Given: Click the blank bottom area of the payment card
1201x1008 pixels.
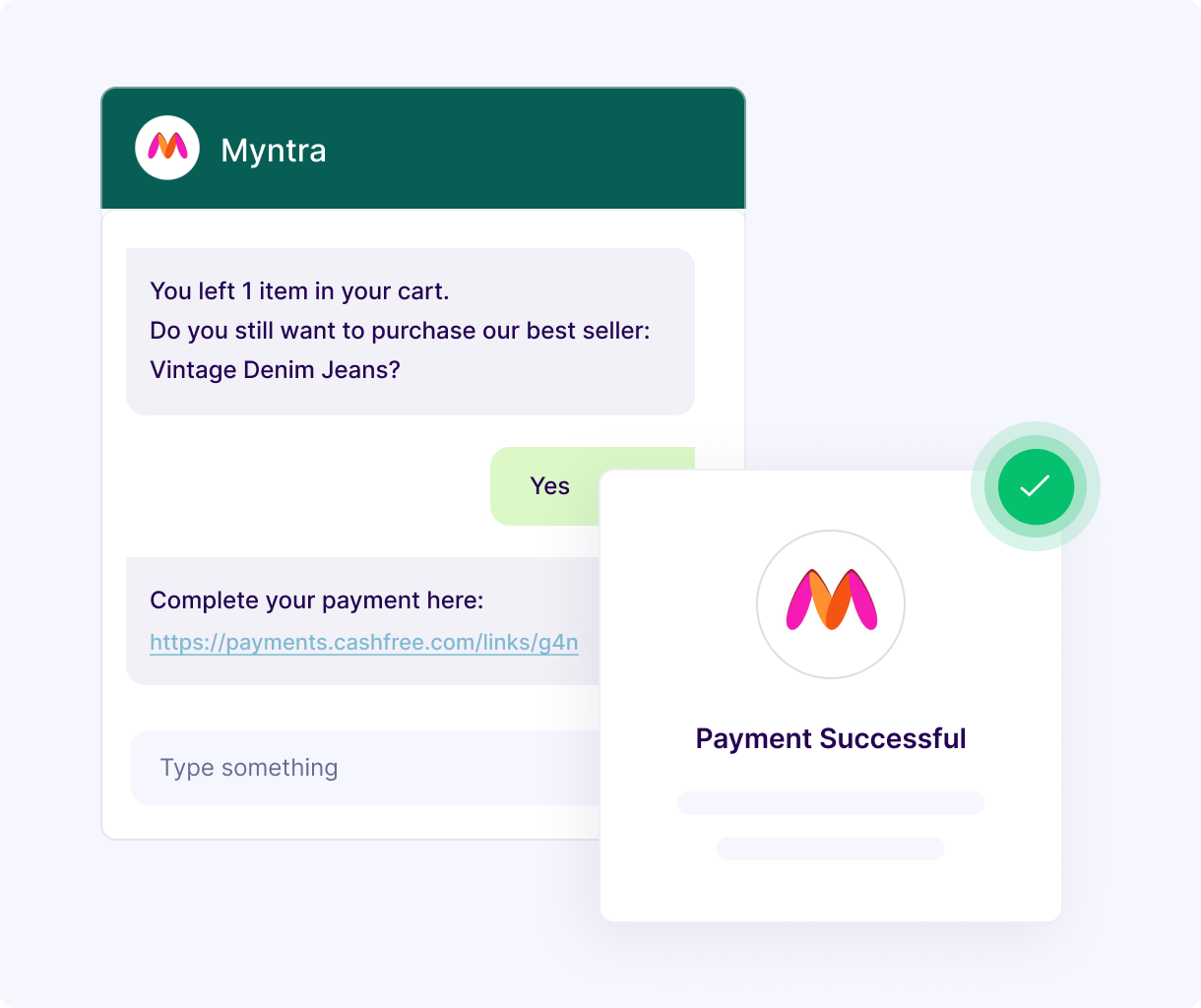Looking at the screenshot, I should [x=831, y=890].
